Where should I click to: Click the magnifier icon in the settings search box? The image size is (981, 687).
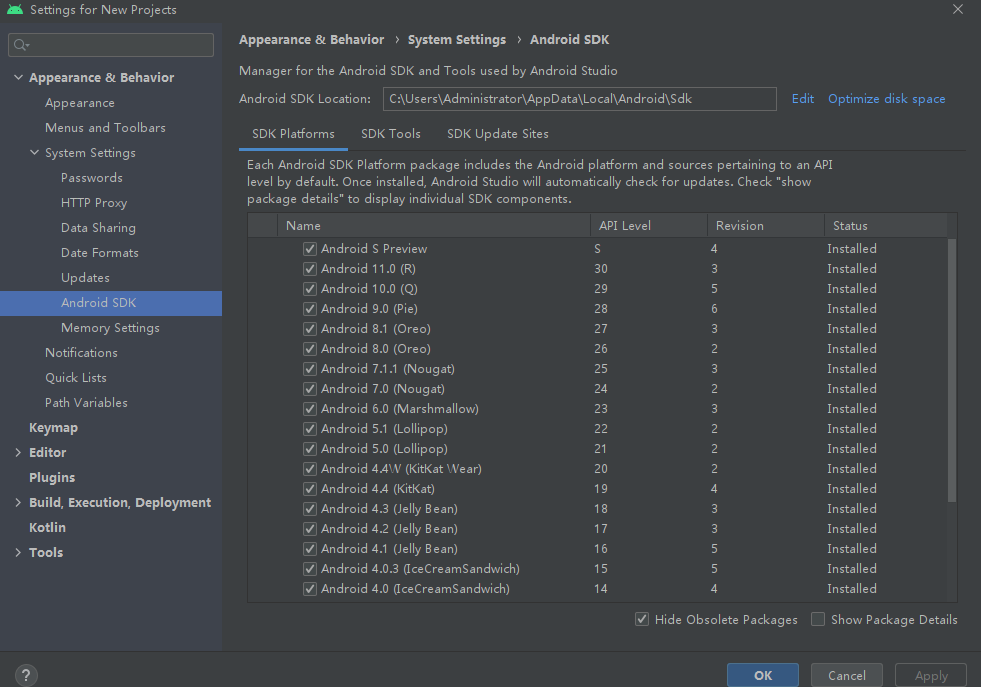click(x=20, y=44)
